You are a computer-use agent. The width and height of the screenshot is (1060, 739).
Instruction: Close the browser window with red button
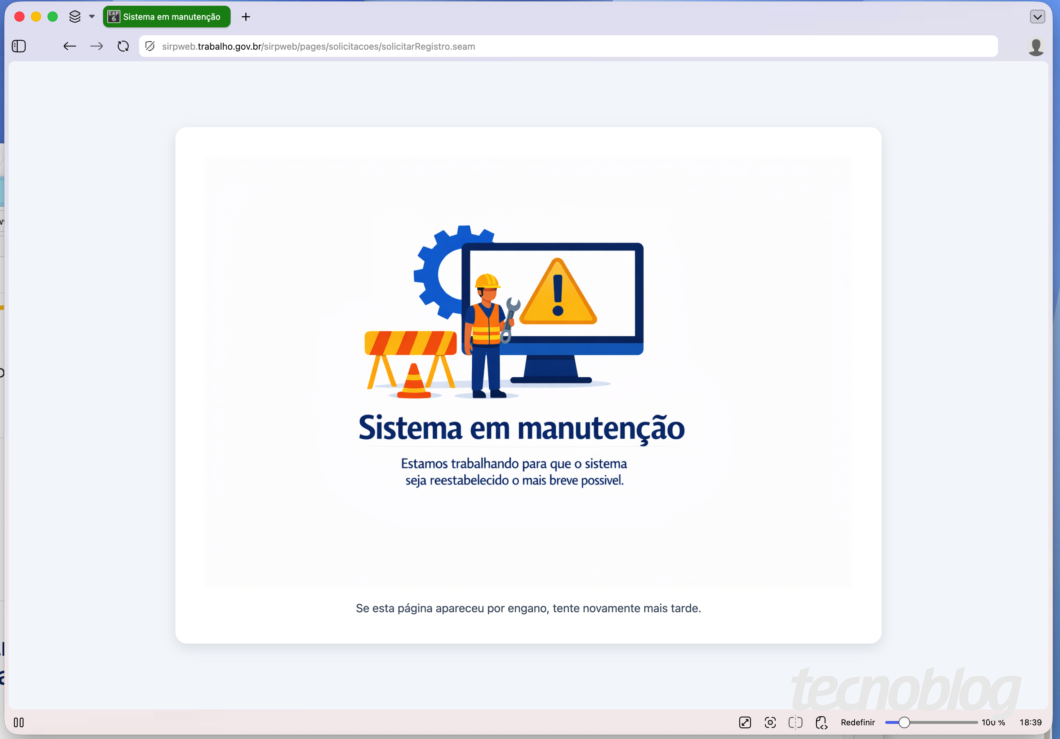coord(20,16)
